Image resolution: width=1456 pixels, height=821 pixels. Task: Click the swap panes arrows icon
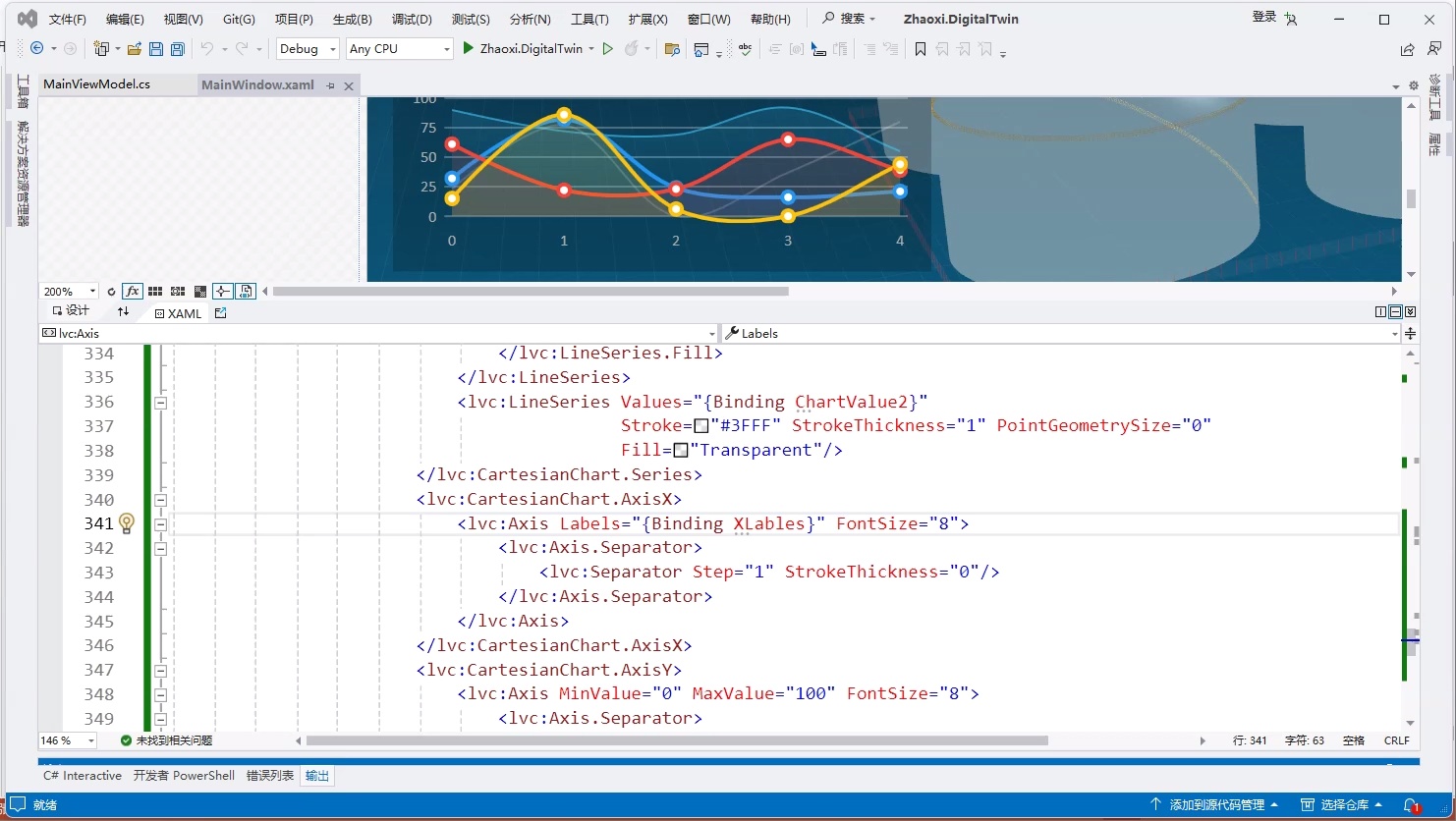click(x=123, y=312)
